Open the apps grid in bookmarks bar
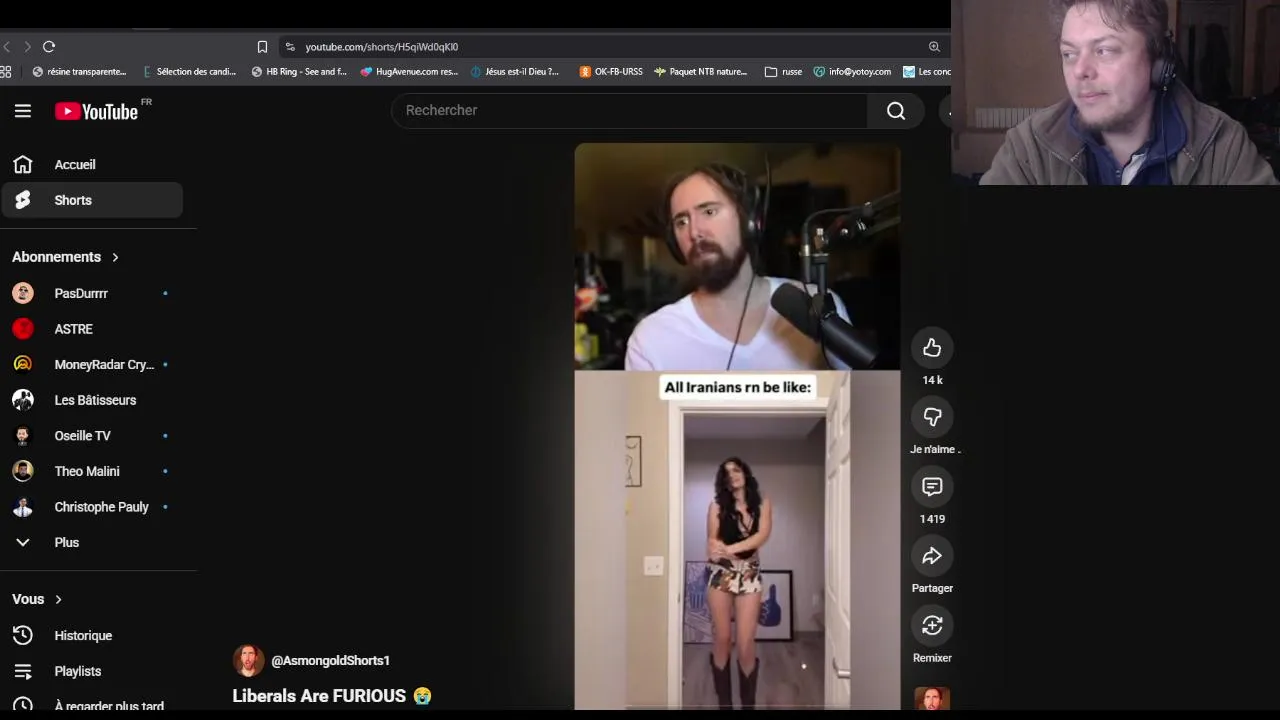 coord(5,72)
